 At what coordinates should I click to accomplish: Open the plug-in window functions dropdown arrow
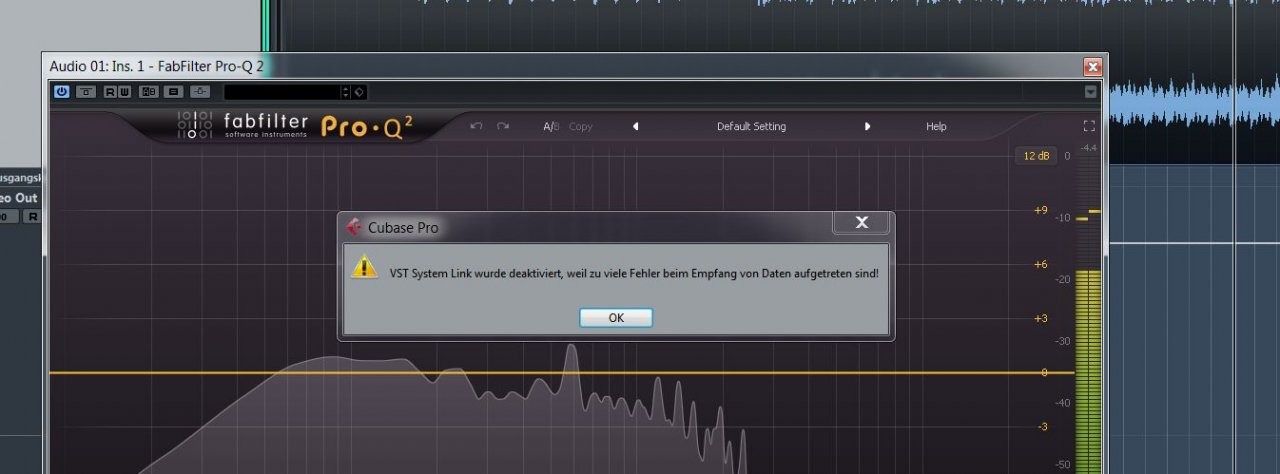pyautogui.click(x=1090, y=92)
